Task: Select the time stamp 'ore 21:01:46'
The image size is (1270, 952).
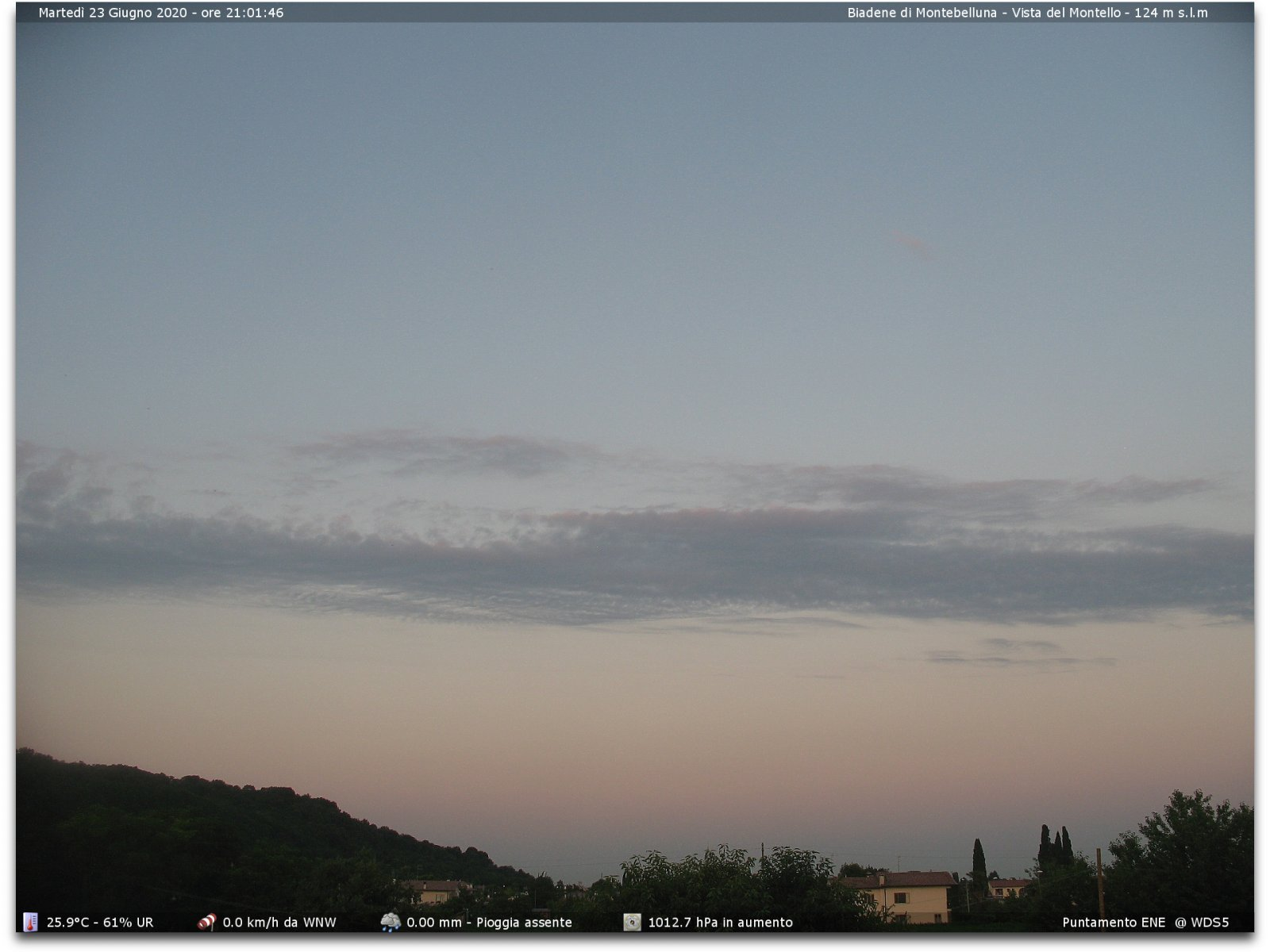Action: [x=242, y=13]
